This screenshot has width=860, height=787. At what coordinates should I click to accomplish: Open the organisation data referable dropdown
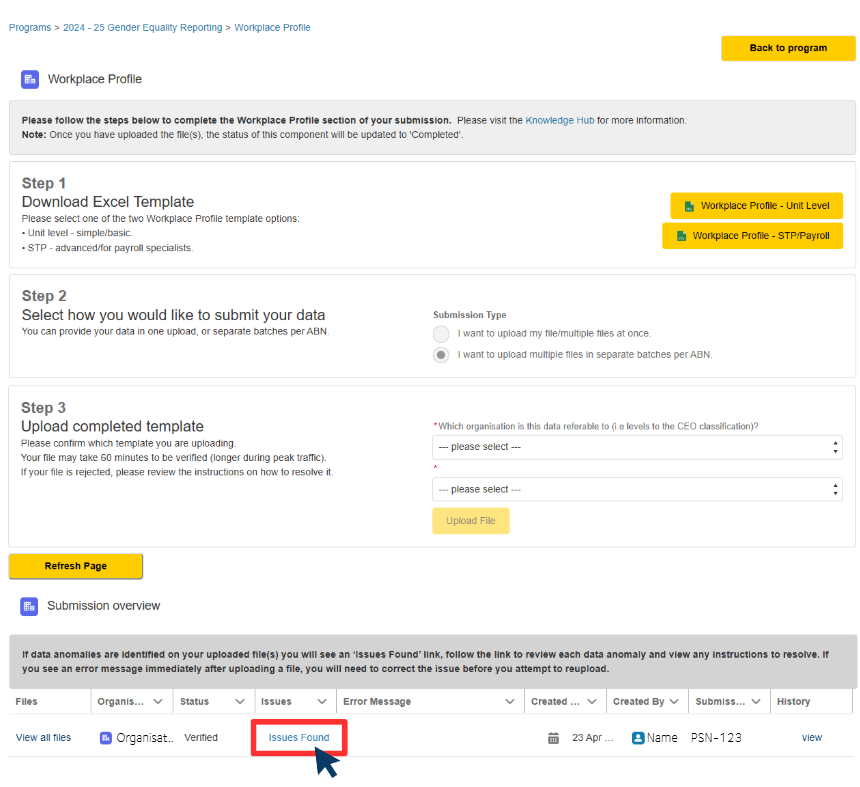pyautogui.click(x=636, y=447)
